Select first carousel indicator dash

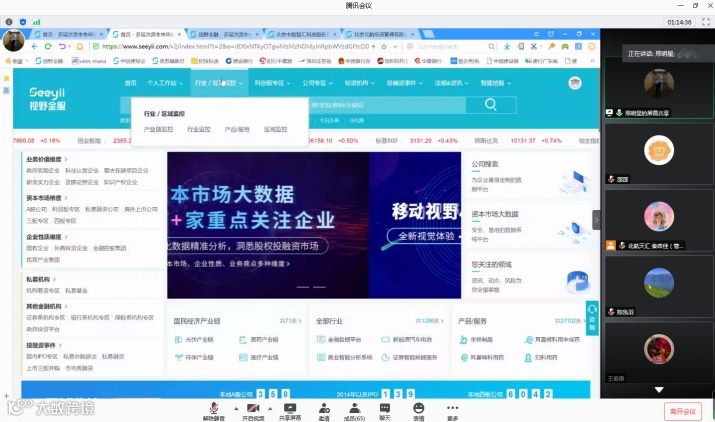303,287
